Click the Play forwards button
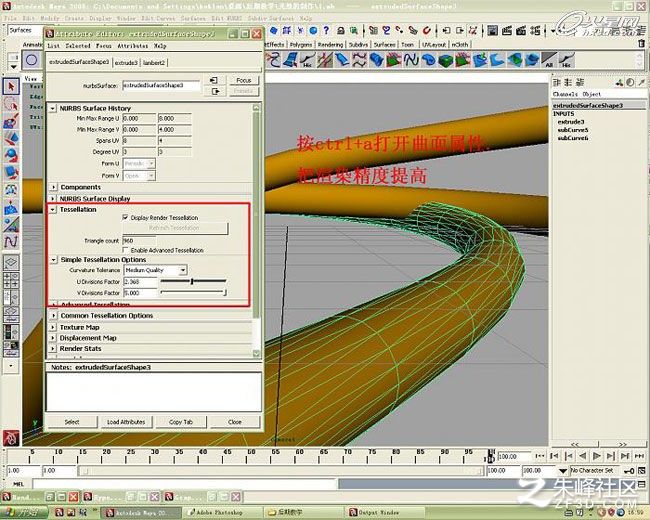This screenshot has width=650, height=520. click(597, 456)
